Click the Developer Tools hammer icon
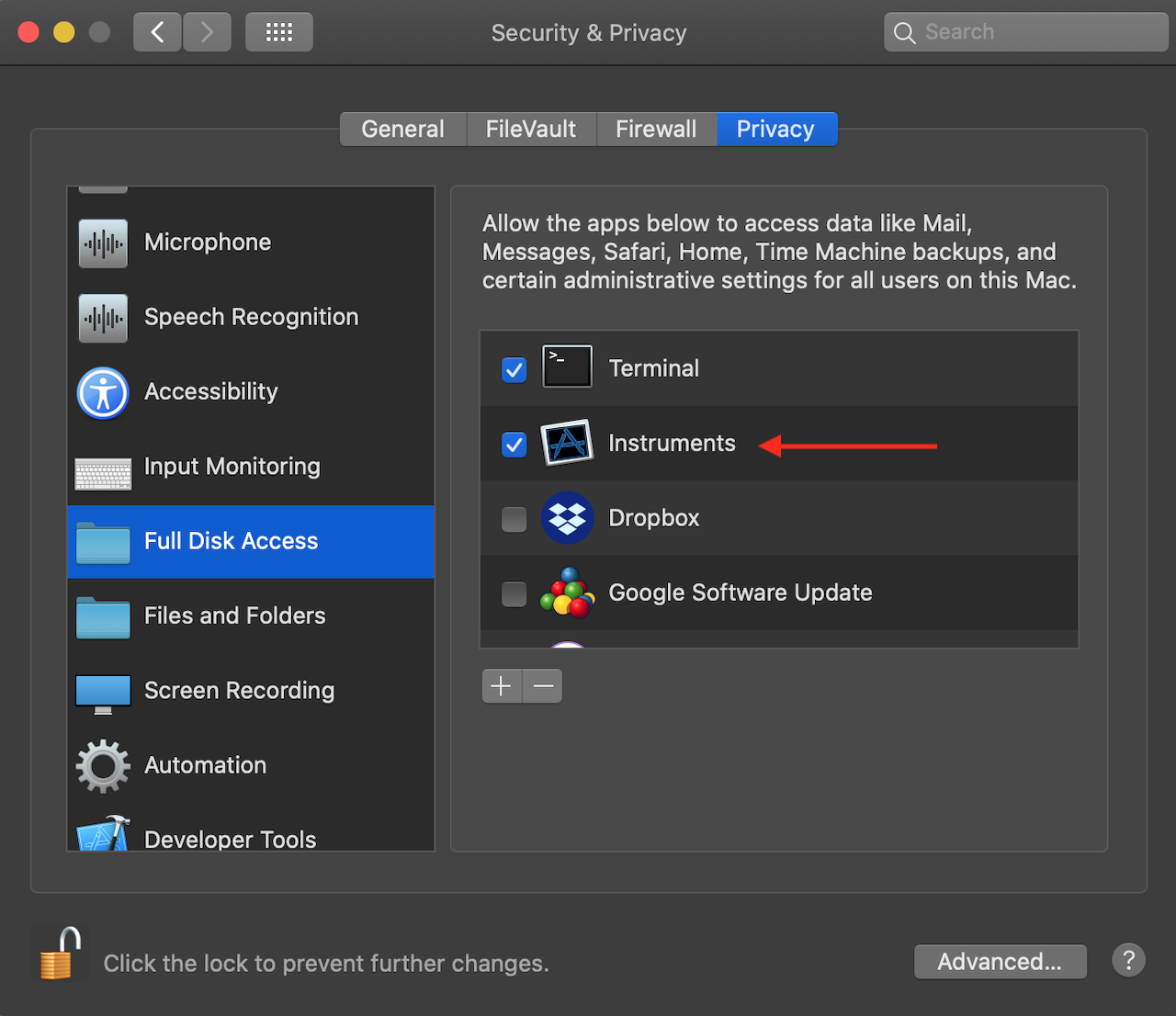Viewport: 1176px width, 1016px height. (103, 833)
